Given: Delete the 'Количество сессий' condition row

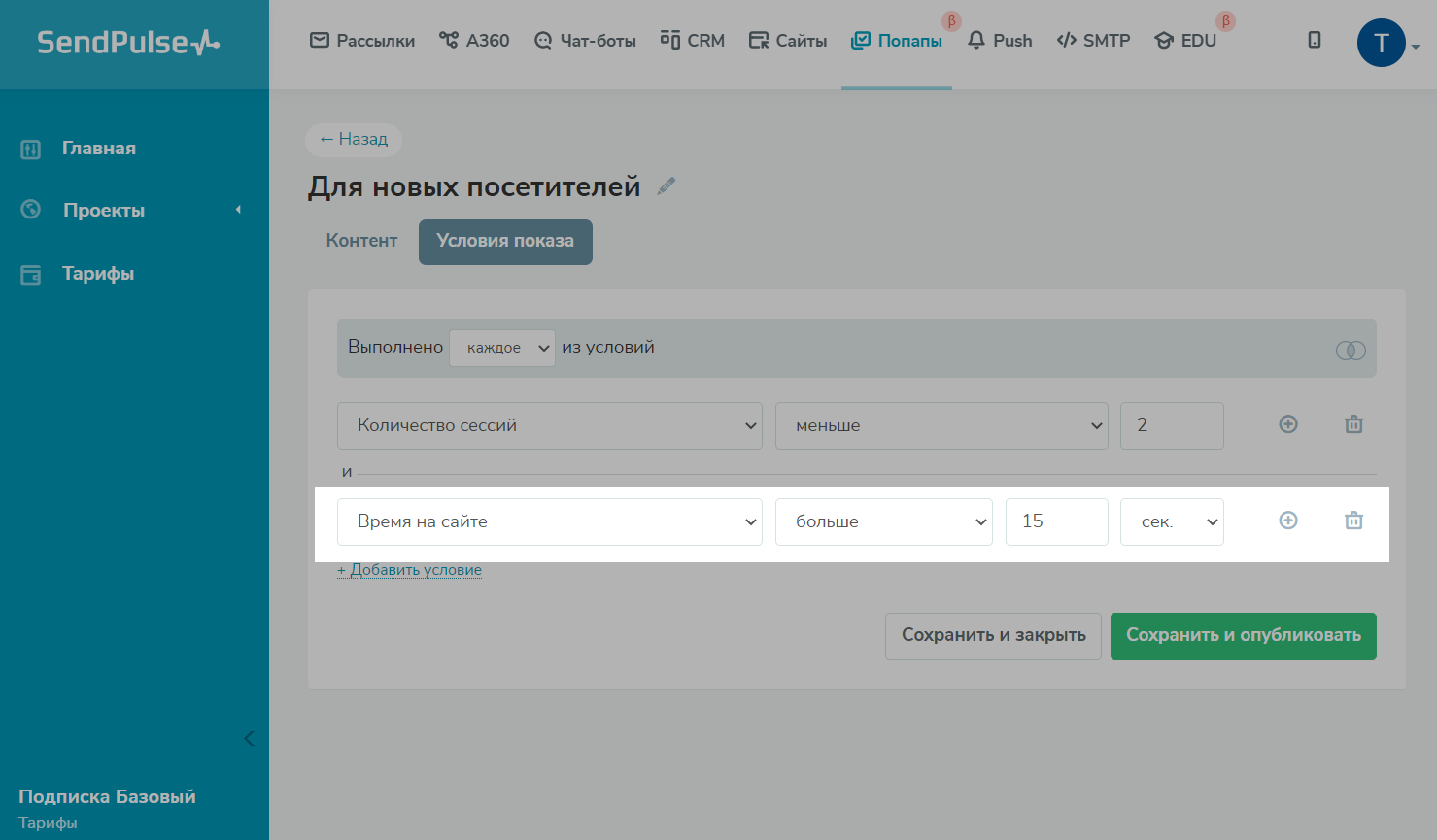Looking at the screenshot, I should click(x=1353, y=424).
